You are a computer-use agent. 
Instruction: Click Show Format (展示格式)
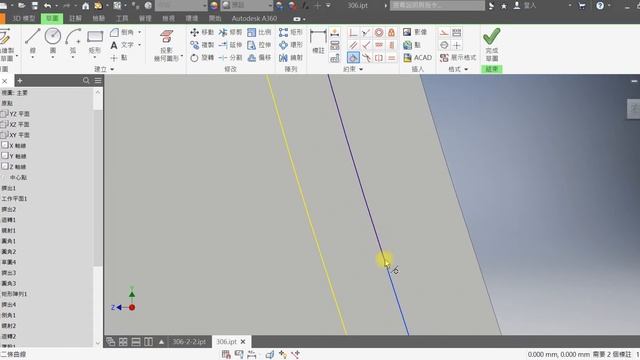click(458, 58)
